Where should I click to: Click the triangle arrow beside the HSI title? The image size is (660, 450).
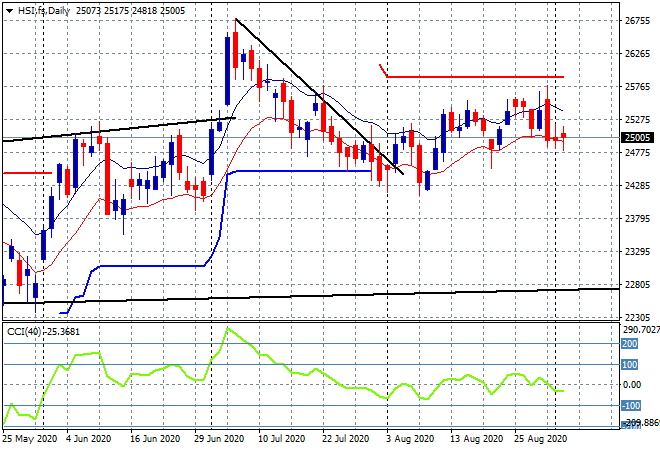(x=9, y=11)
